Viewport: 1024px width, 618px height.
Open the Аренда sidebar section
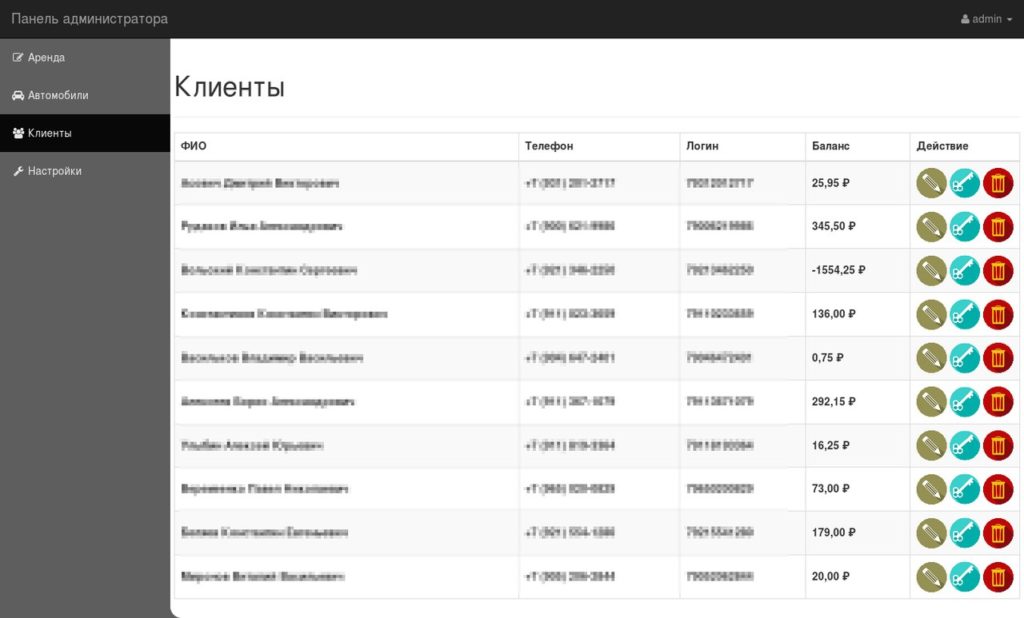tap(85, 57)
